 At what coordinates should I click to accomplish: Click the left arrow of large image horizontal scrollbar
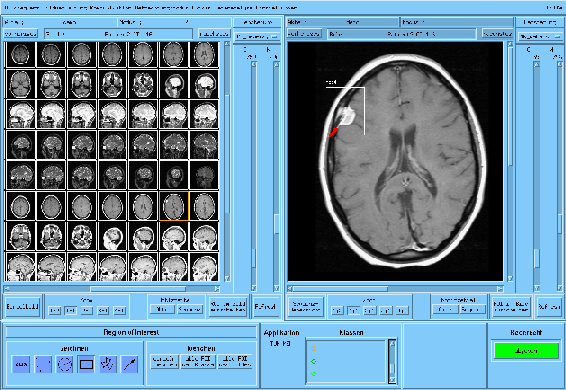(x=290, y=289)
